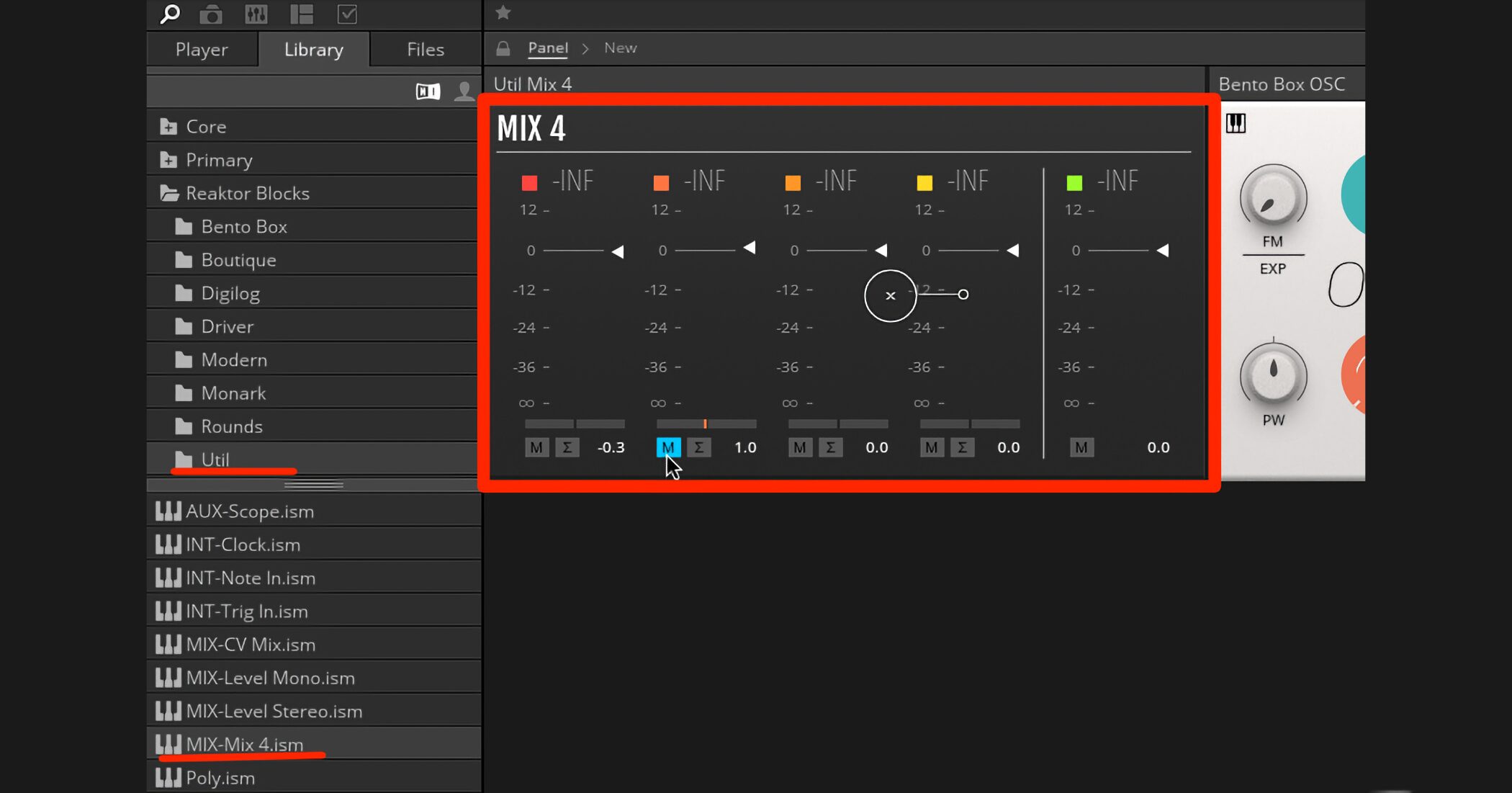1512x793 pixels.
Task: Open the Rounds folder
Action: click(x=312, y=426)
